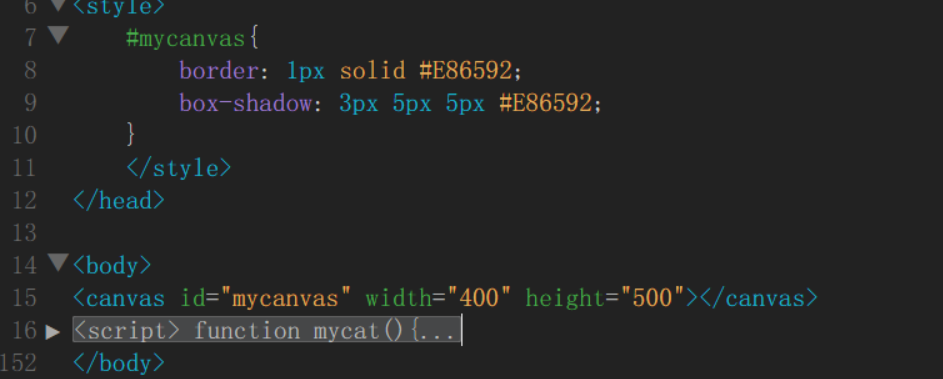
Task: Click empty line number 13 in gutter
Action: [x=25, y=233]
